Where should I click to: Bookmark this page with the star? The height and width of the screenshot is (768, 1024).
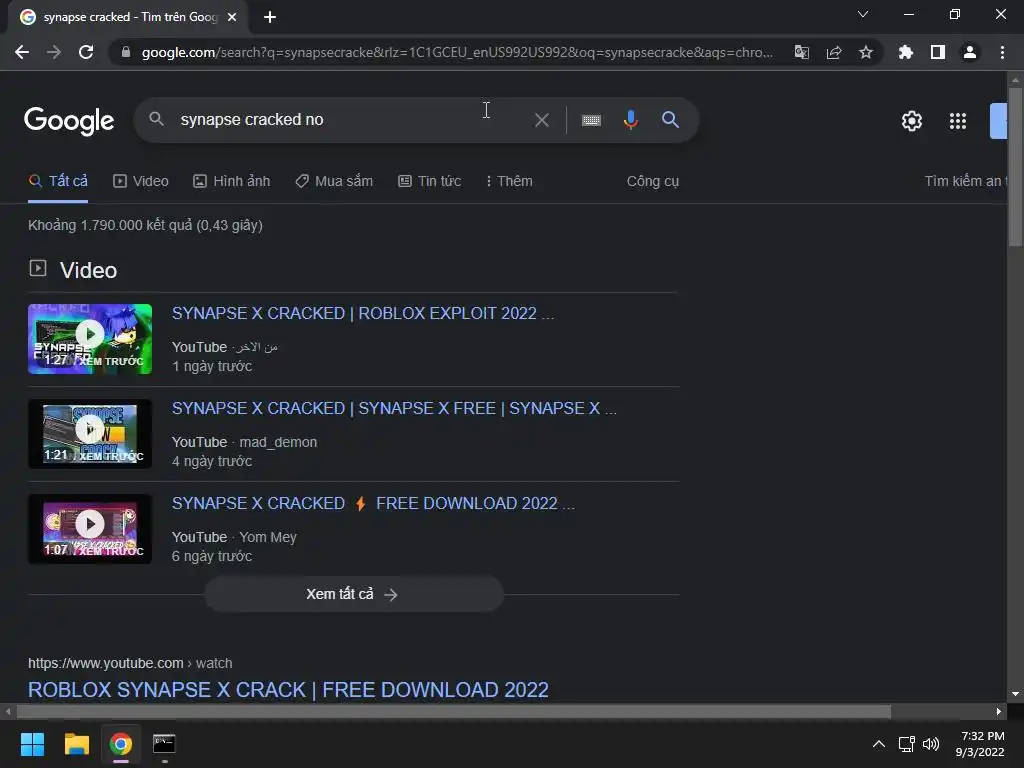(x=866, y=52)
